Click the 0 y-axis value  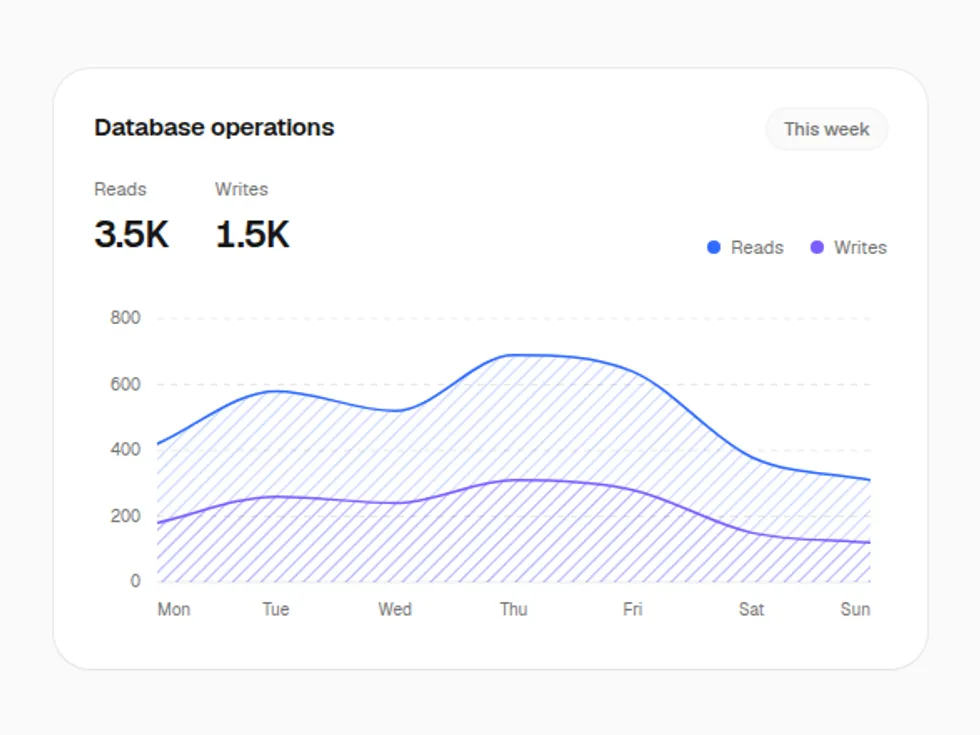click(135, 581)
